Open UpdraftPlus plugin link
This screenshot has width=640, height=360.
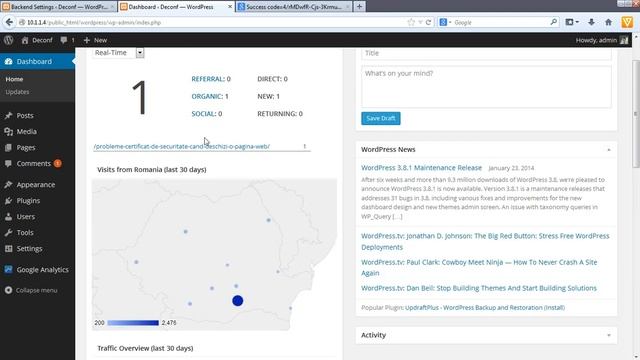tap(474, 308)
